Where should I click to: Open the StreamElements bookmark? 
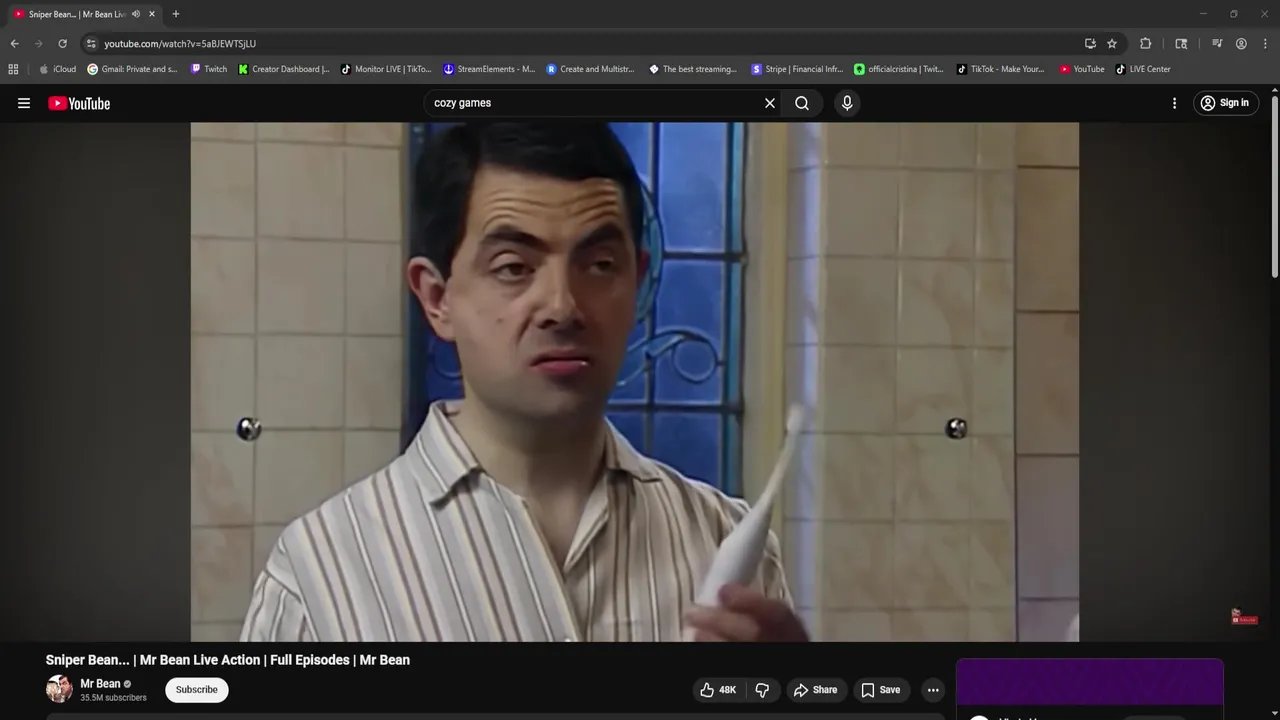pyautogui.click(x=489, y=69)
